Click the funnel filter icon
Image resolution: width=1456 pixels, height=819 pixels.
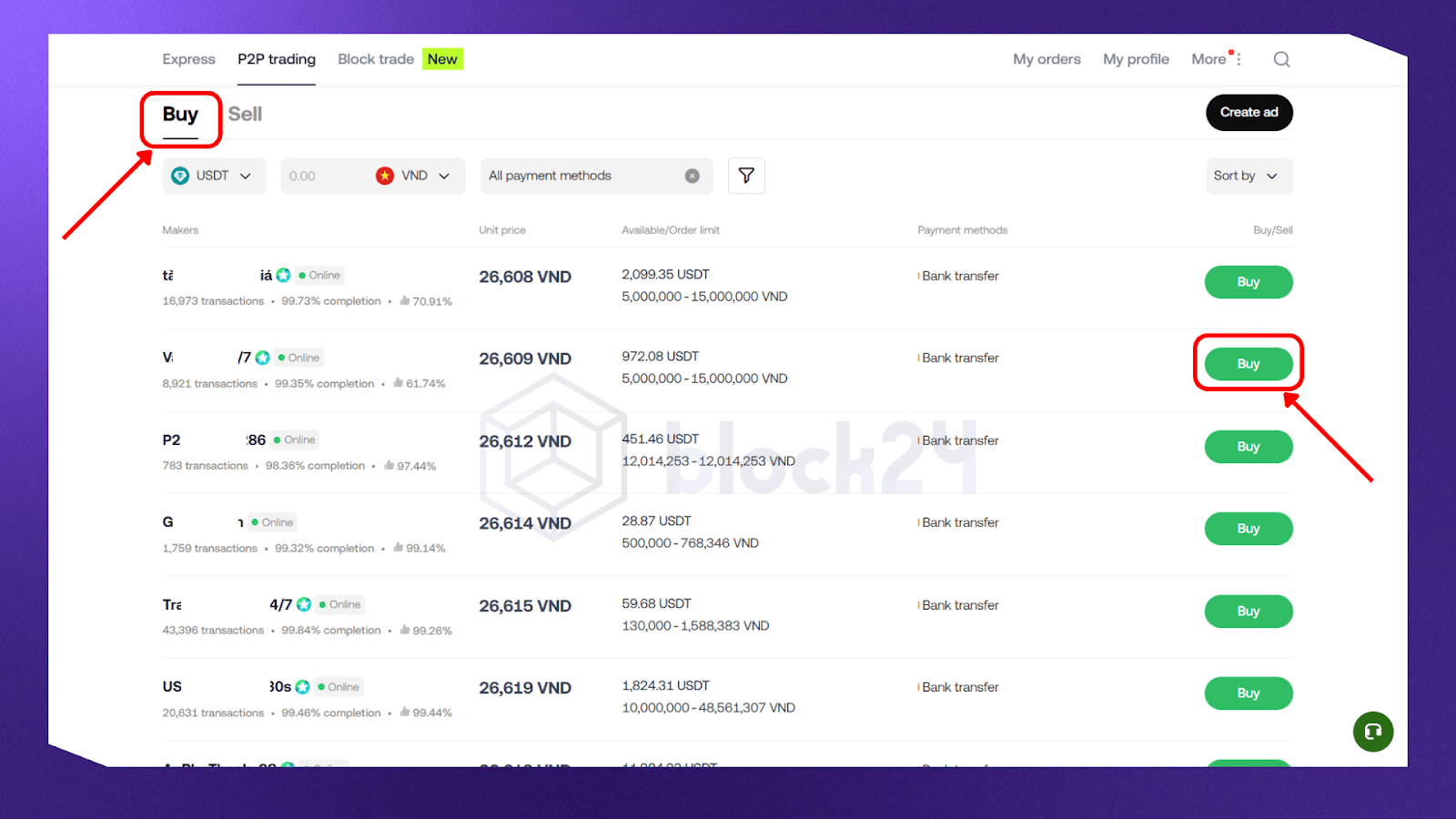click(746, 176)
